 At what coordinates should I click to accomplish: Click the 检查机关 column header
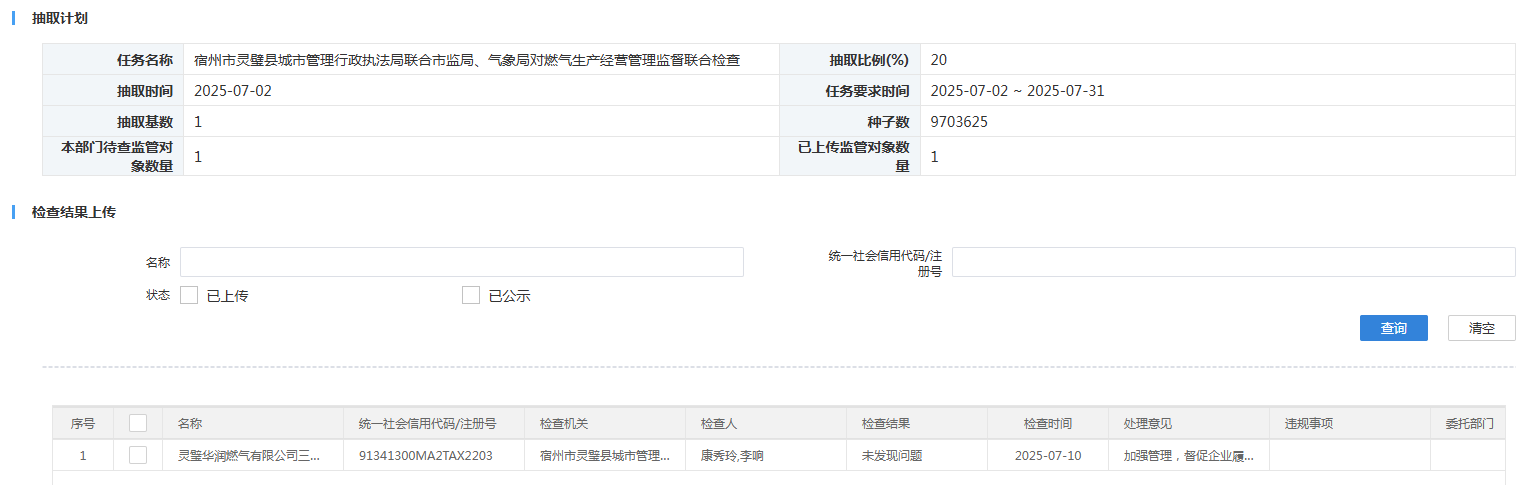tap(565, 424)
